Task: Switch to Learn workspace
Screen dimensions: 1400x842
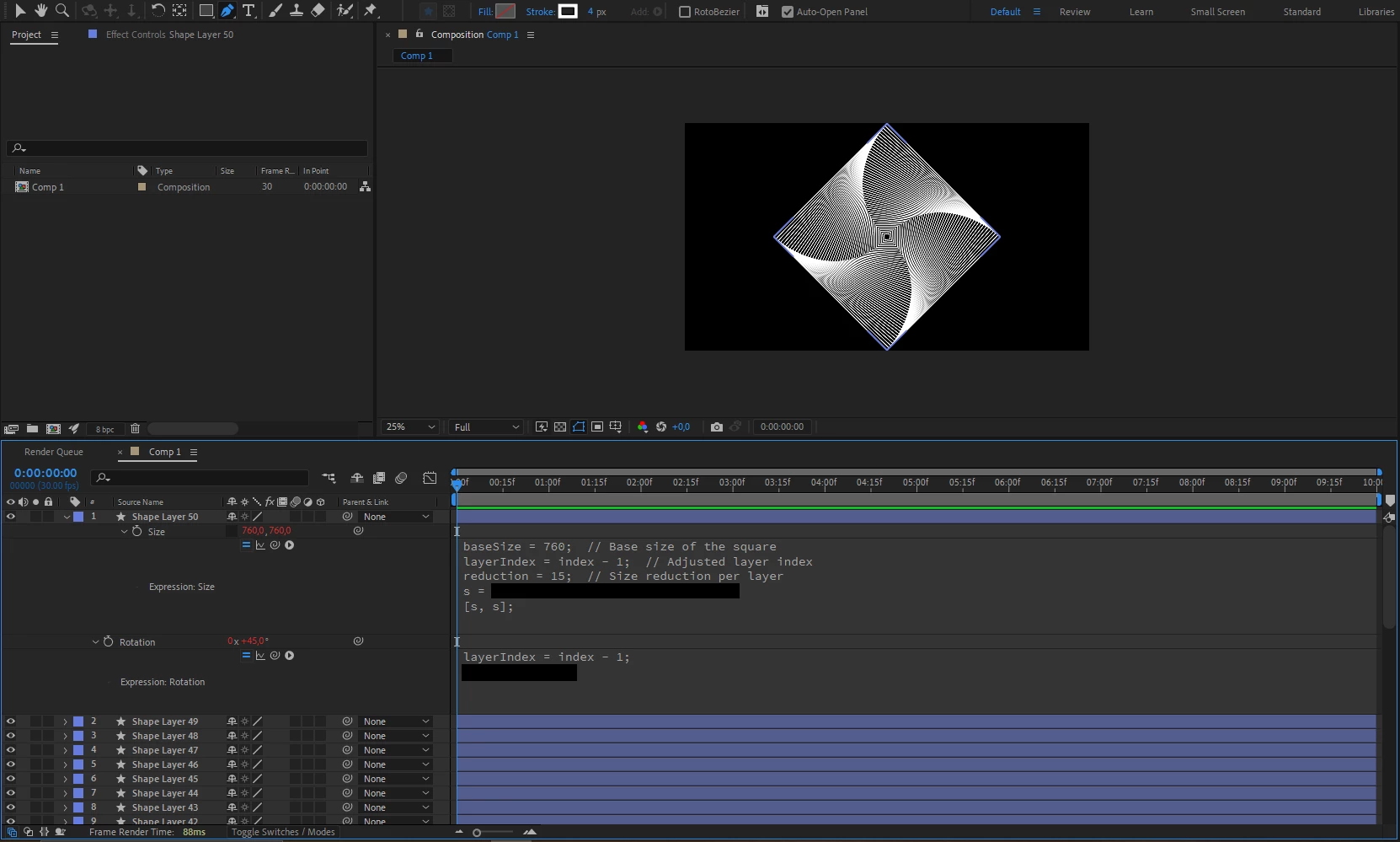Action: [1141, 12]
